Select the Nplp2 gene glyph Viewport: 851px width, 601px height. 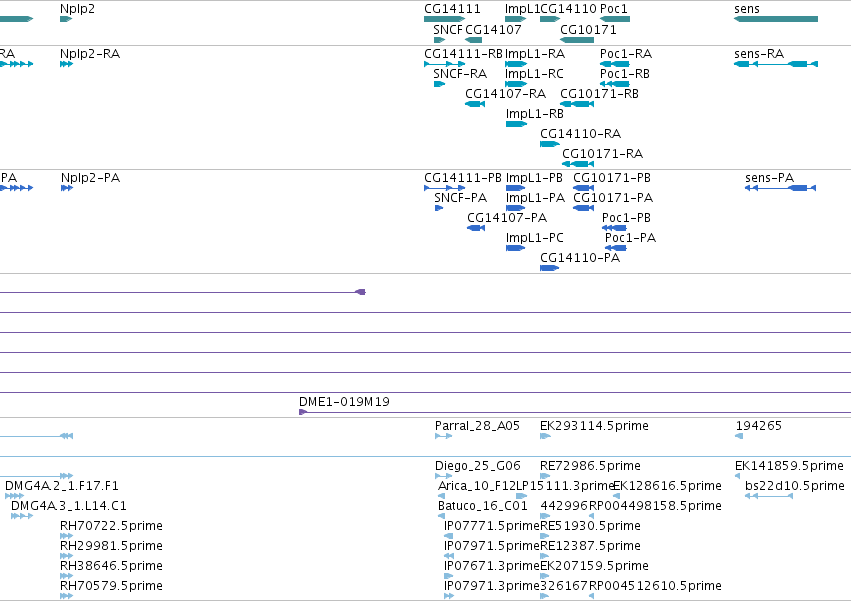[66, 19]
